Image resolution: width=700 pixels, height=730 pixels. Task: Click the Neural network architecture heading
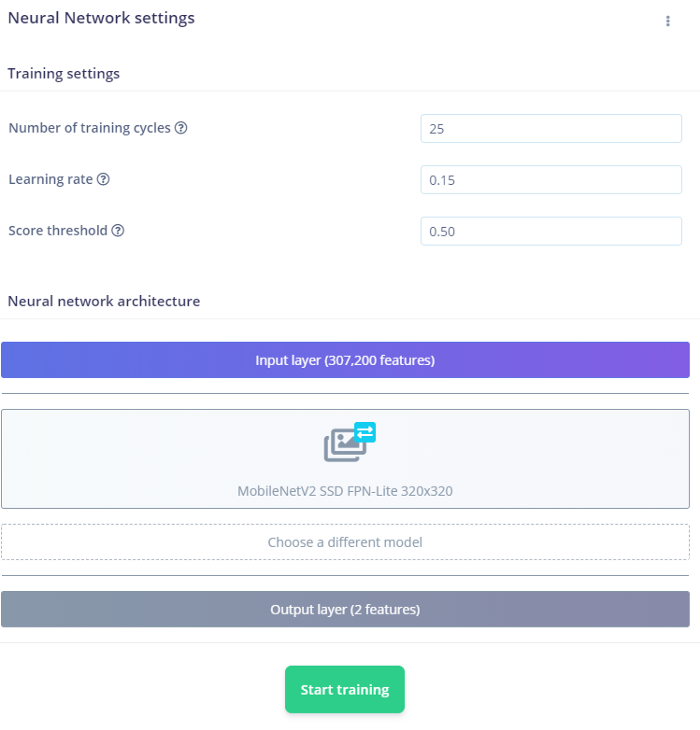104,301
